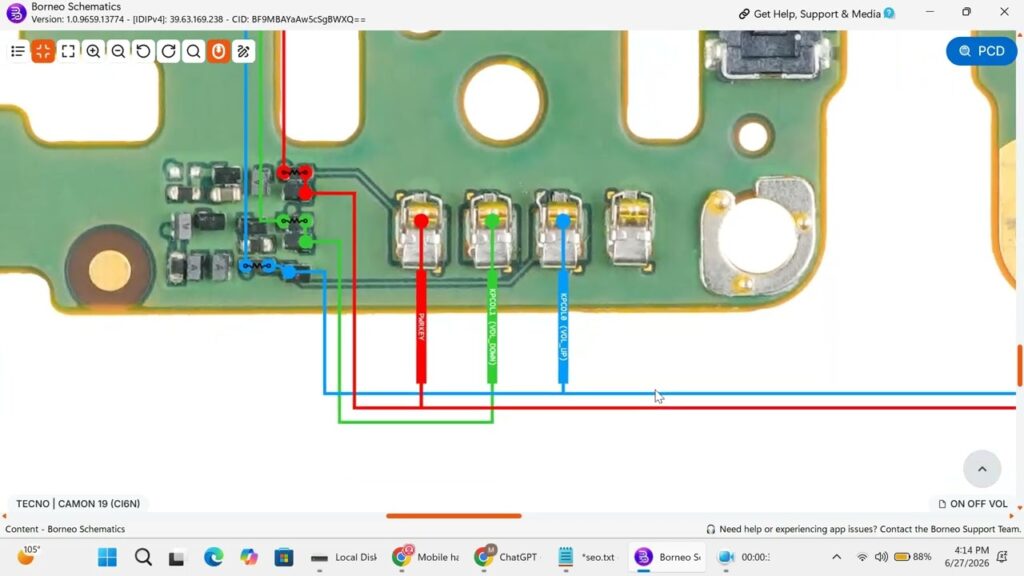Open the ON OFF VOL document label
Viewport: 1024px width, 576px height.
[973, 504]
